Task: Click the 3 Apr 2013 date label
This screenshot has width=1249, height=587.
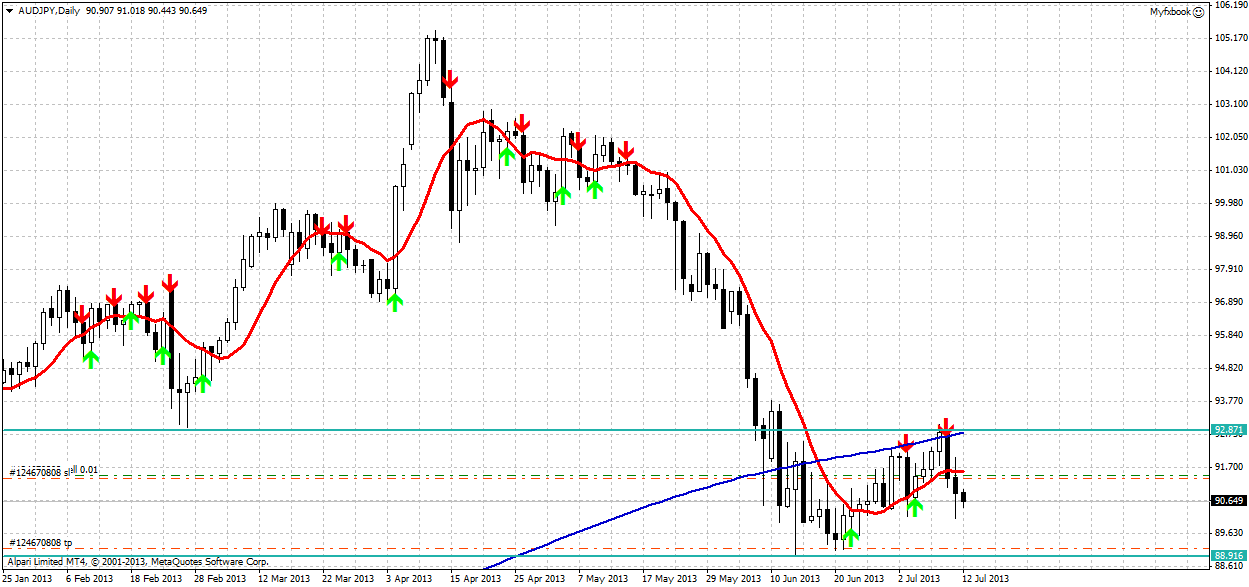Action: coord(411,579)
